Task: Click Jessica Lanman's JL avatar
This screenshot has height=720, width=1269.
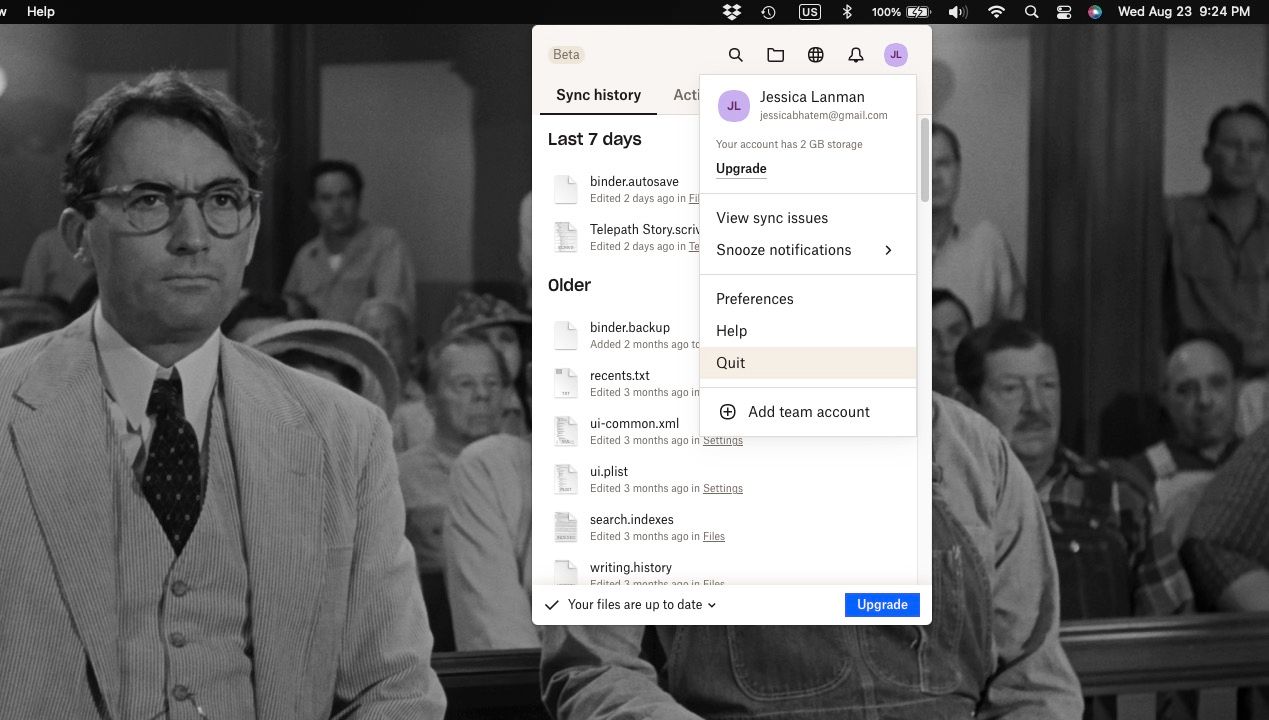Action: (x=895, y=55)
